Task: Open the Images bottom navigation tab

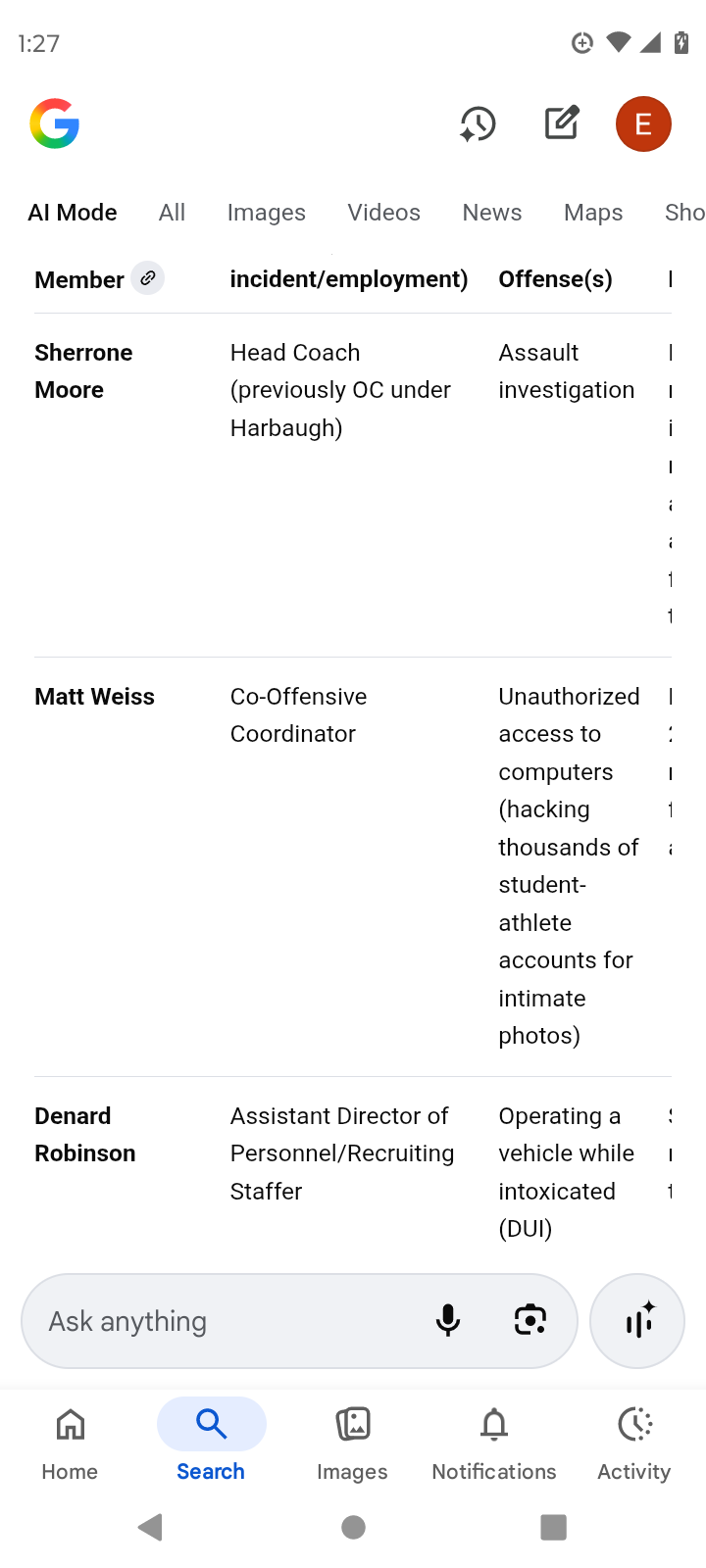Action: click(x=352, y=1440)
